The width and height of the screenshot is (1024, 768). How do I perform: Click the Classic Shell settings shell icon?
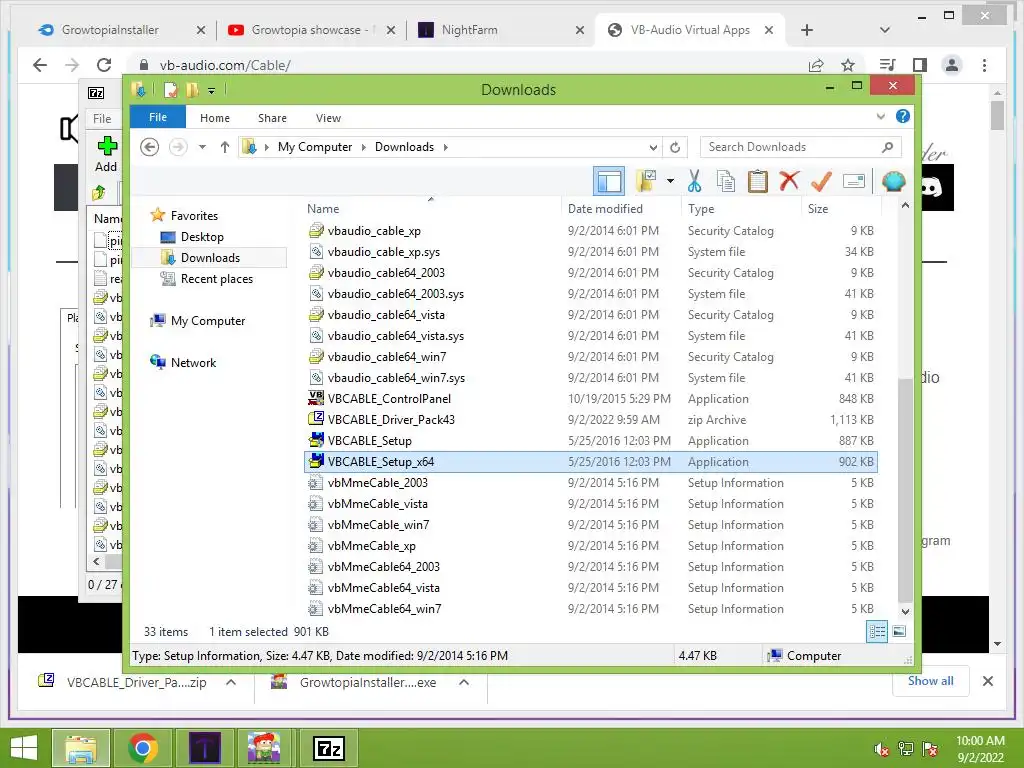click(893, 181)
